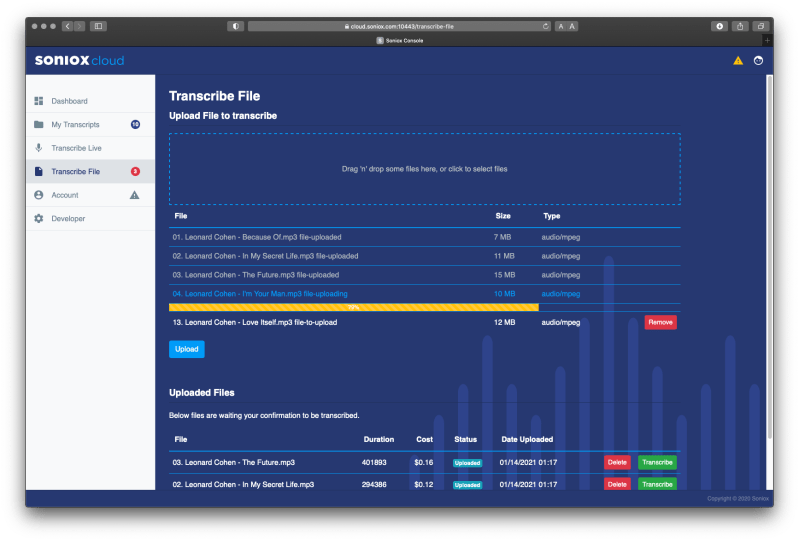Open the Account sidebar section
This screenshot has width=799, height=541.
pos(91,195)
